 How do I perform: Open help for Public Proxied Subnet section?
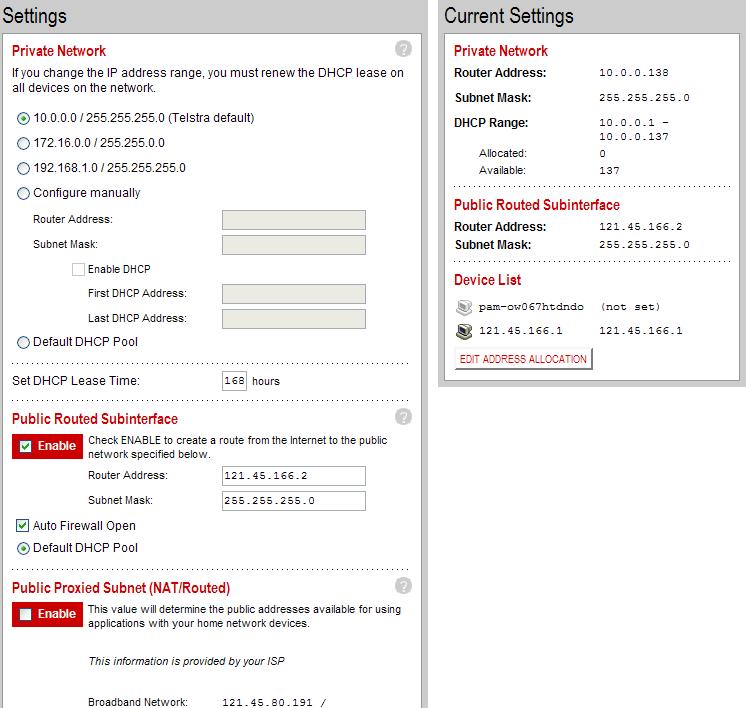click(x=403, y=586)
